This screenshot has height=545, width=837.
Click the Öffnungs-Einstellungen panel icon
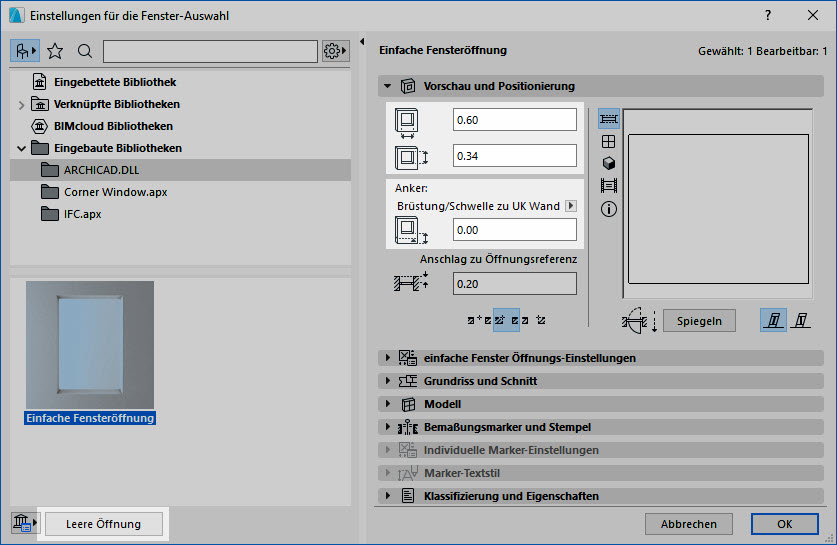coord(408,358)
